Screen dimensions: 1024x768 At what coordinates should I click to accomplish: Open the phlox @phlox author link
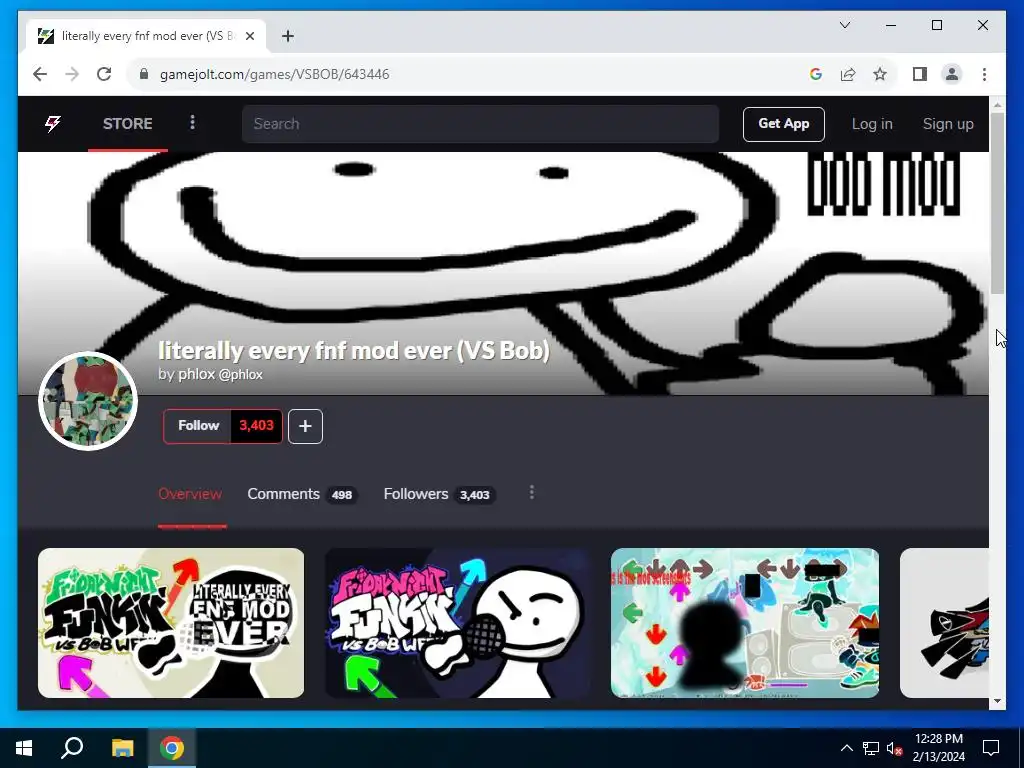(x=220, y=374)
